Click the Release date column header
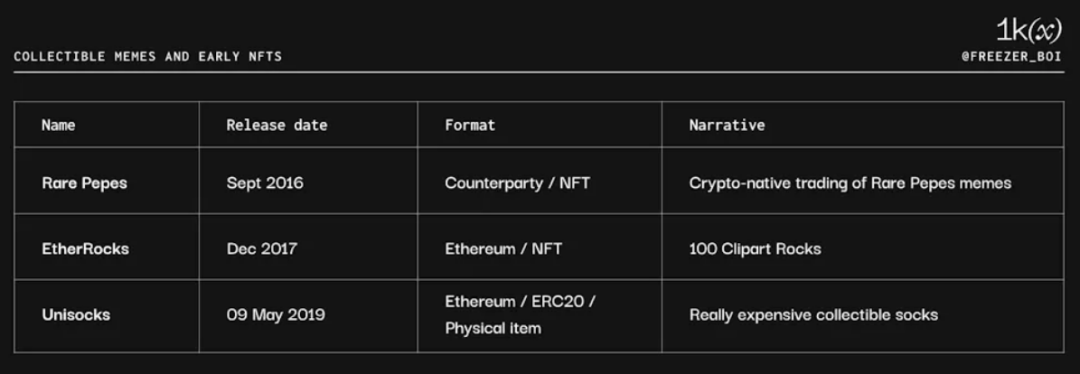Image resolution: width=1080 pixels, height=374 pixels. (277, 125)
